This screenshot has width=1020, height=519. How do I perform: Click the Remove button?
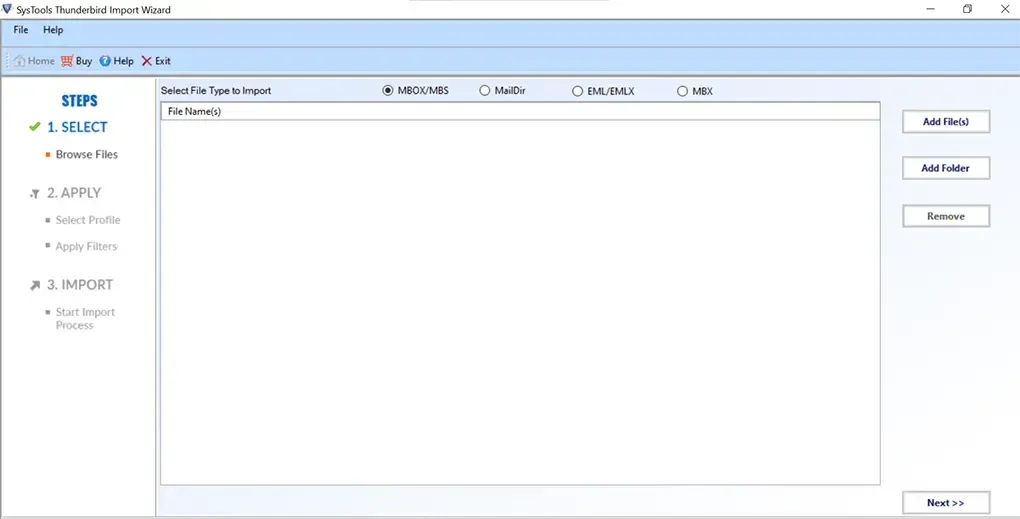point(946,216)
